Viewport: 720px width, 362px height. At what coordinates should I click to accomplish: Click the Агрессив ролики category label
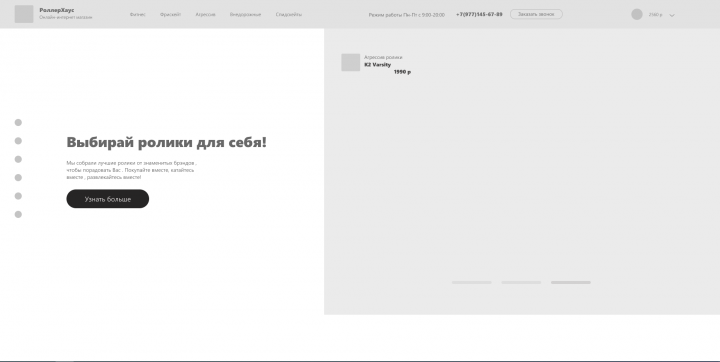click(x=383, y=57)
